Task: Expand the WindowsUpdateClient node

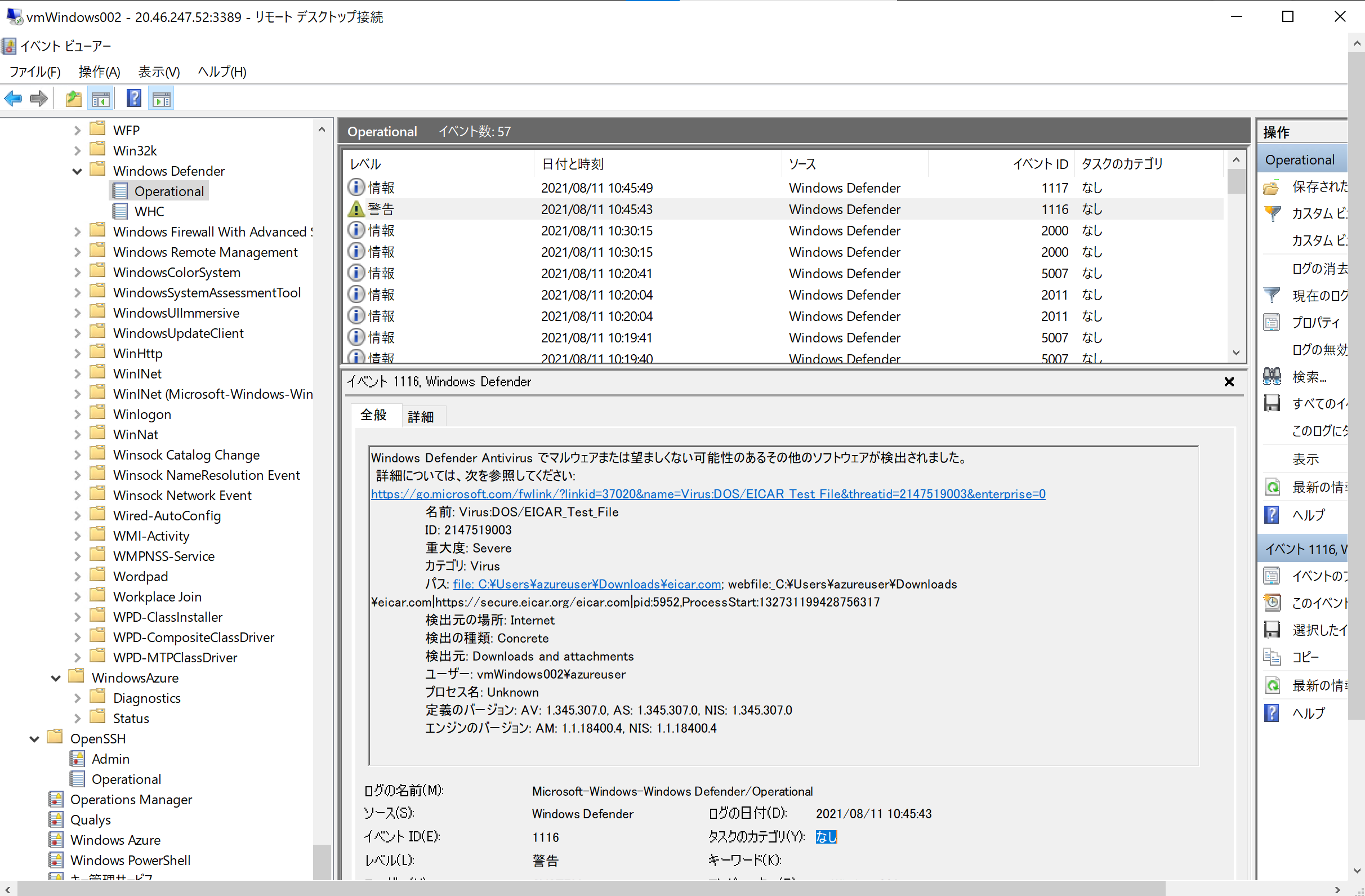Action: click(77, 333)
